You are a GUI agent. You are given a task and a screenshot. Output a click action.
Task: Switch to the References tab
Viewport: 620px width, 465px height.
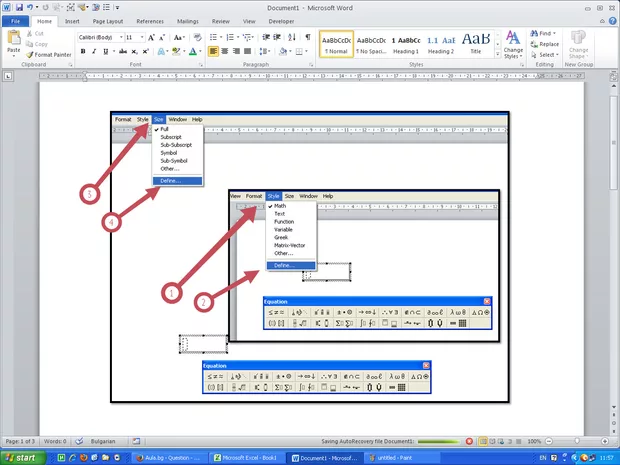[x=150, y=21]
